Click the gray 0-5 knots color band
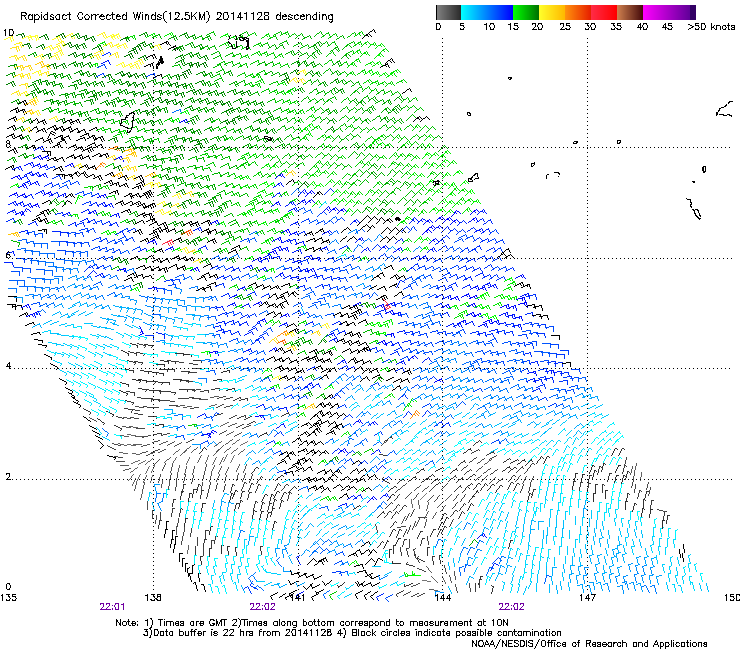740x650 pixels. [x=448, y=12]
